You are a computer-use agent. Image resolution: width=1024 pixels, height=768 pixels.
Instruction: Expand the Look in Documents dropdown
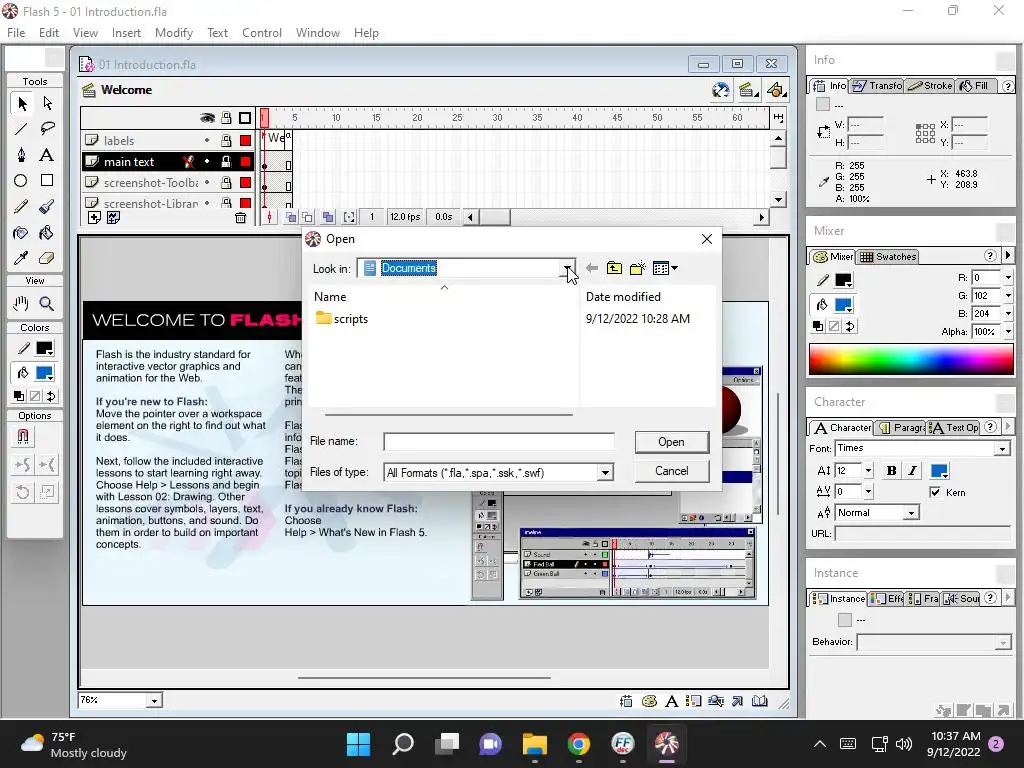click(568, 268)
